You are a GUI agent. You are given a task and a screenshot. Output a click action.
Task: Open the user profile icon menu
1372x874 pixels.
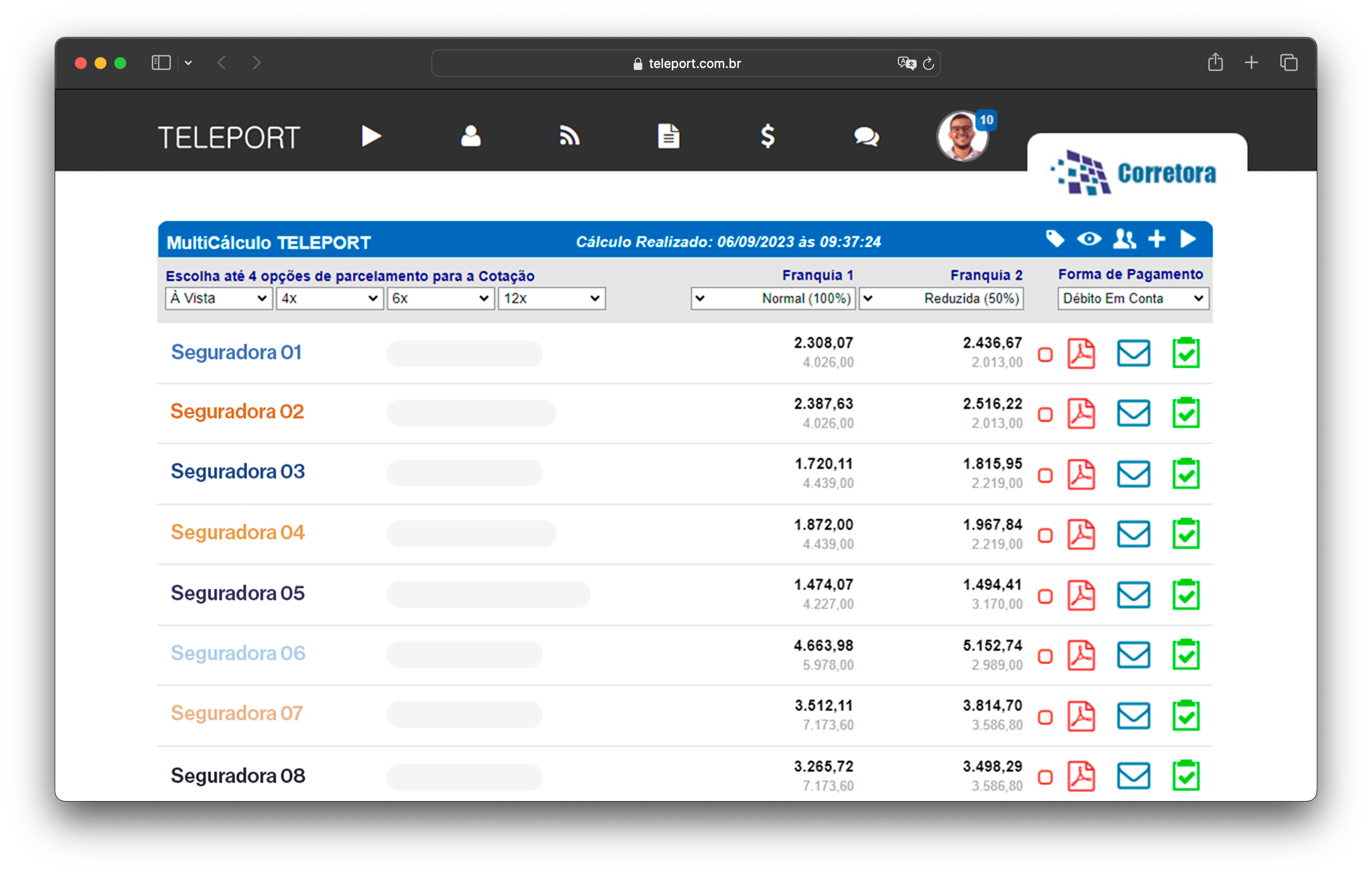pyautogui.click(x=470, y=136)
